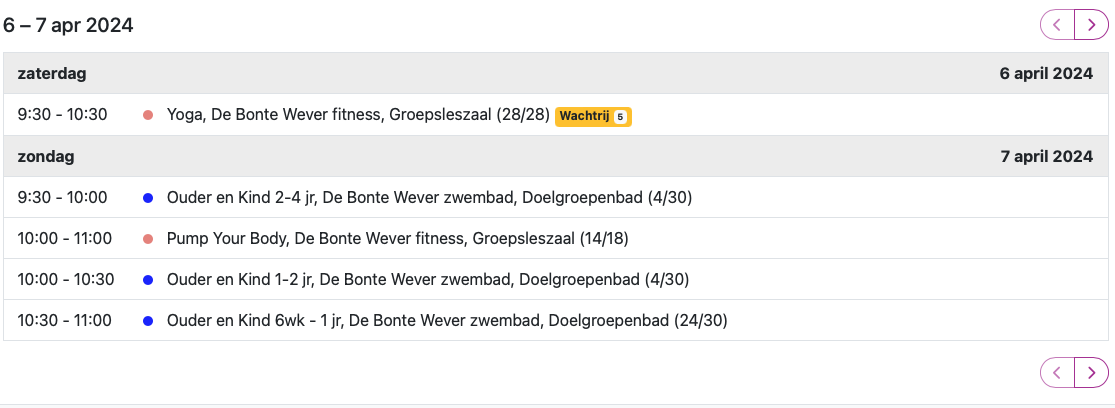The height and width of the screenshot is (408, 1115).
Task: Click the red dot beside Pump Your Body
Action: 148,239
